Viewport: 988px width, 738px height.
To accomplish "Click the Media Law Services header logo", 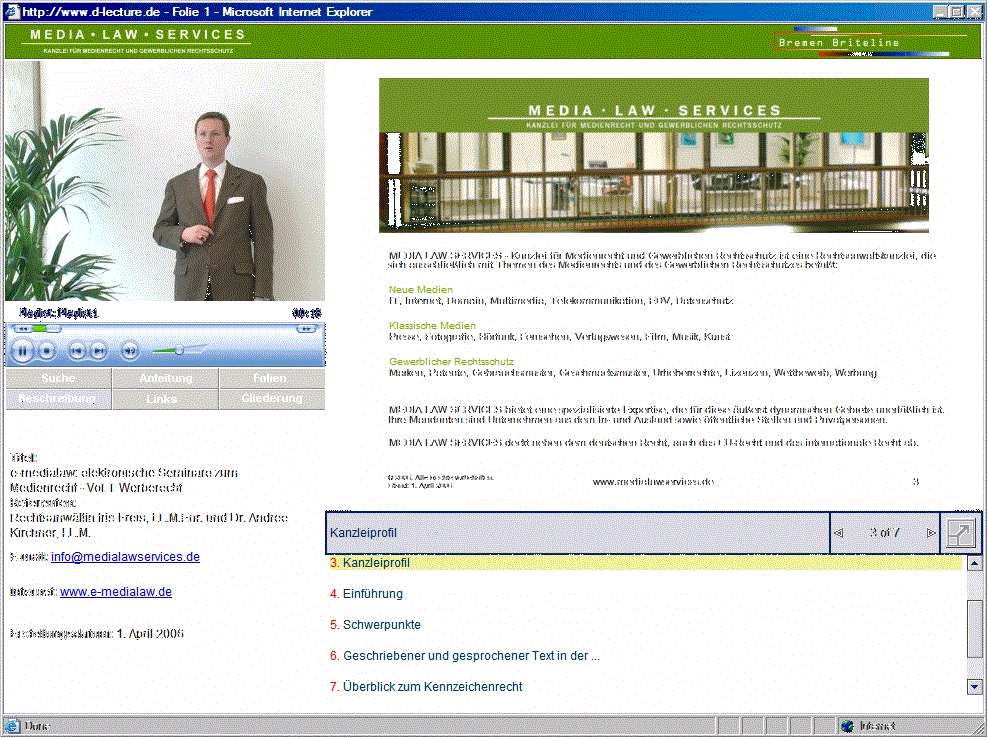I will click(x=138, y=41).
